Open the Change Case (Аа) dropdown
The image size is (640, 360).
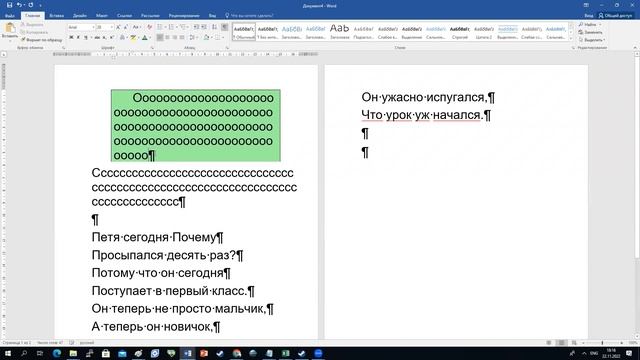(137, 27)
